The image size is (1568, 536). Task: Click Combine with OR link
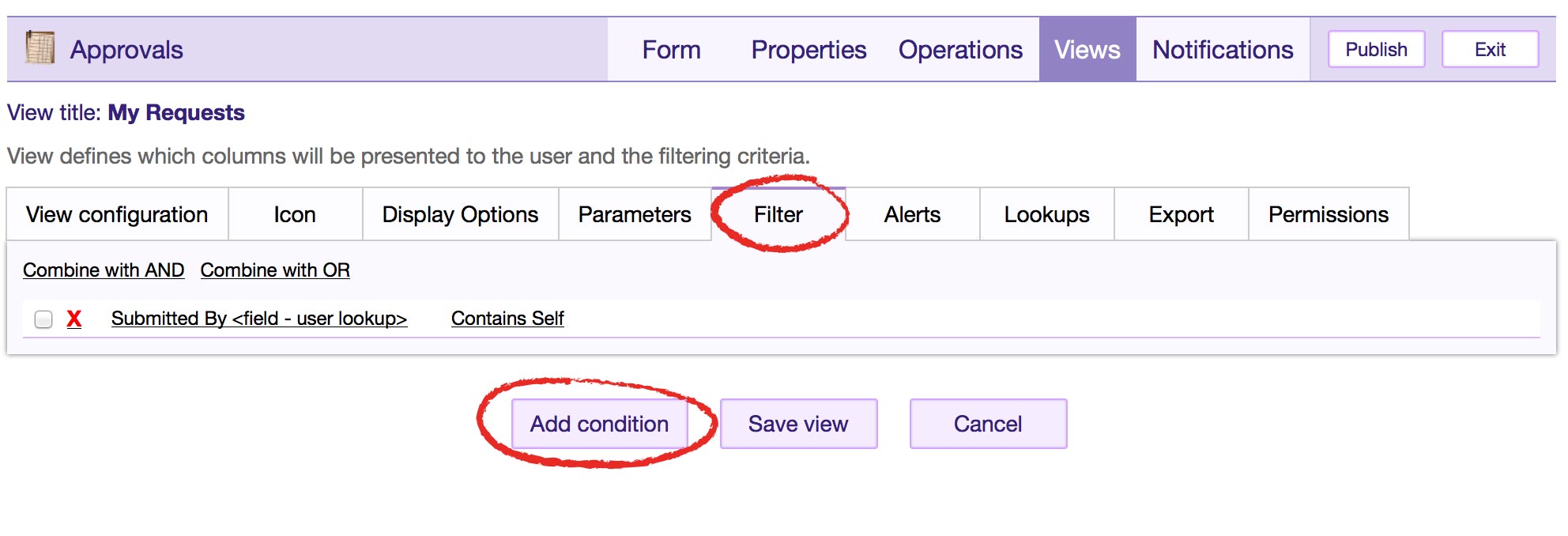point(275,270)
